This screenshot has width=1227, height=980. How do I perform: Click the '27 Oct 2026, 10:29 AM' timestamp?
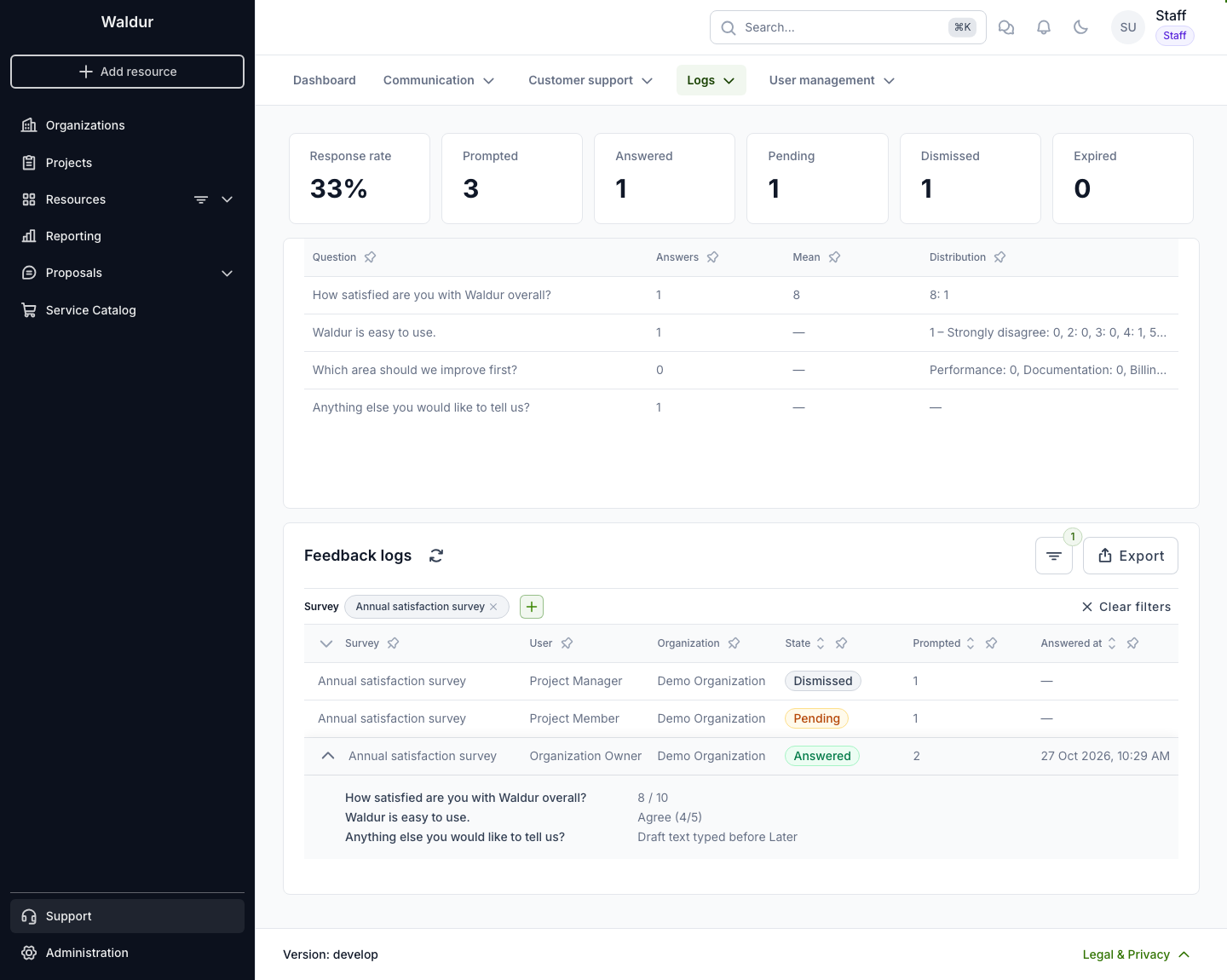[x=1105, y=756]
